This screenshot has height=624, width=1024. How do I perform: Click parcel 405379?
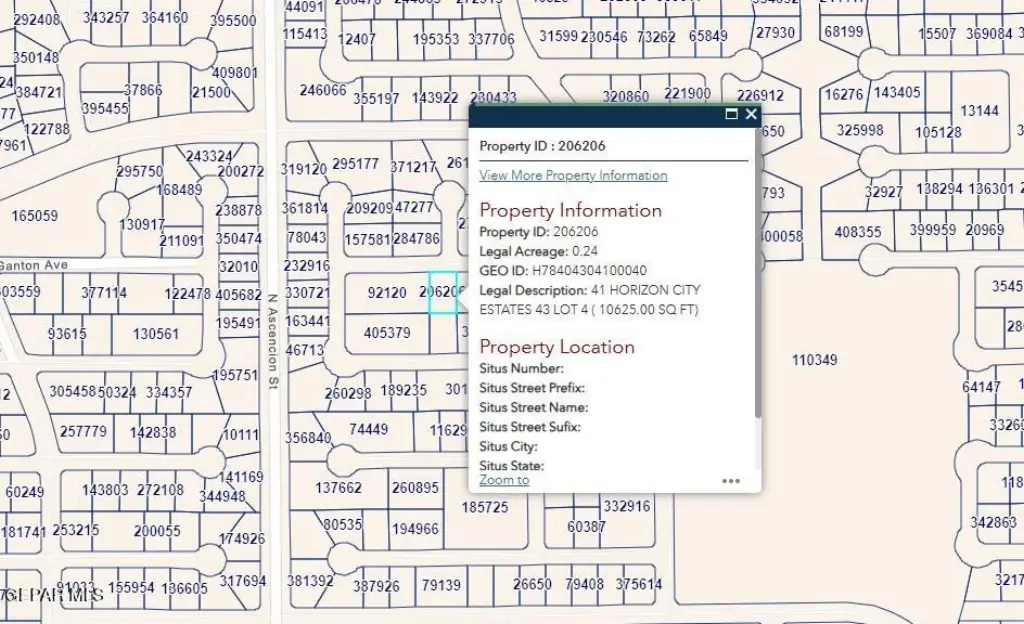tap(387, 333)
